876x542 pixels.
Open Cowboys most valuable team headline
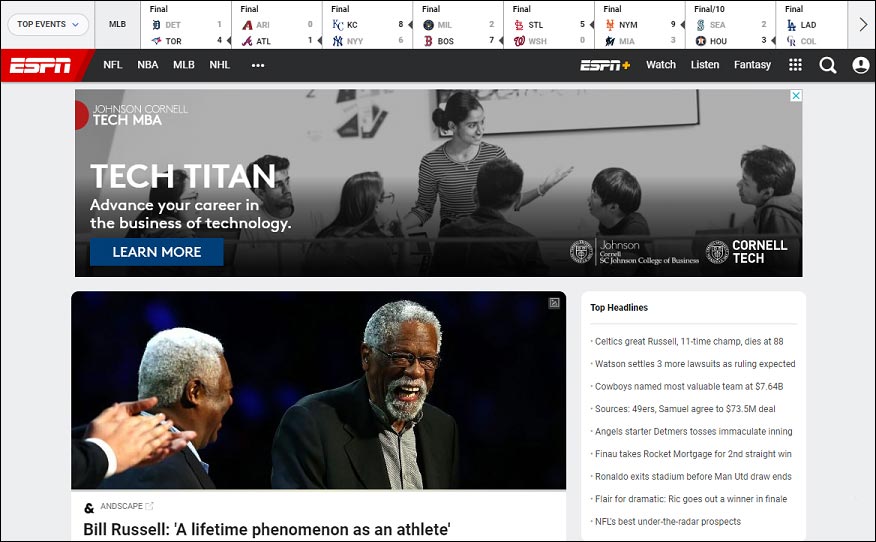point(689,386)
